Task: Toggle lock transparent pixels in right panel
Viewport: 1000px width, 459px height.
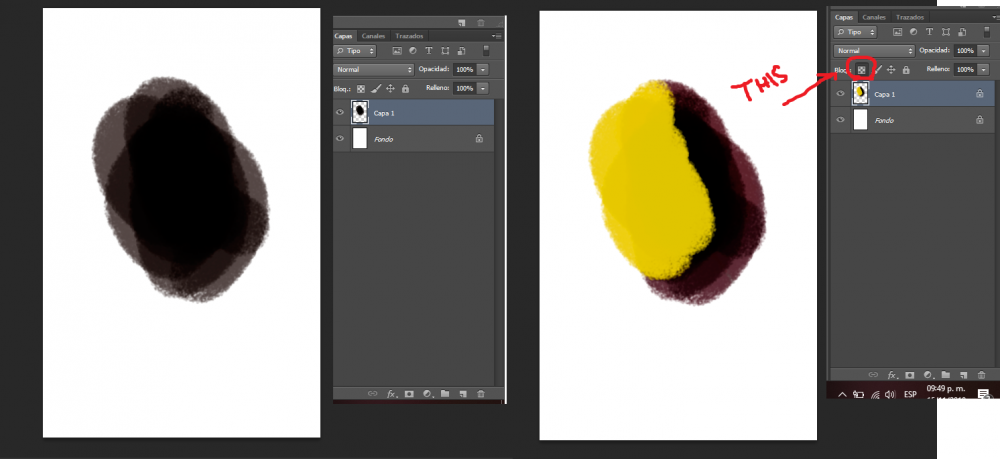Action: coord(862,70)
